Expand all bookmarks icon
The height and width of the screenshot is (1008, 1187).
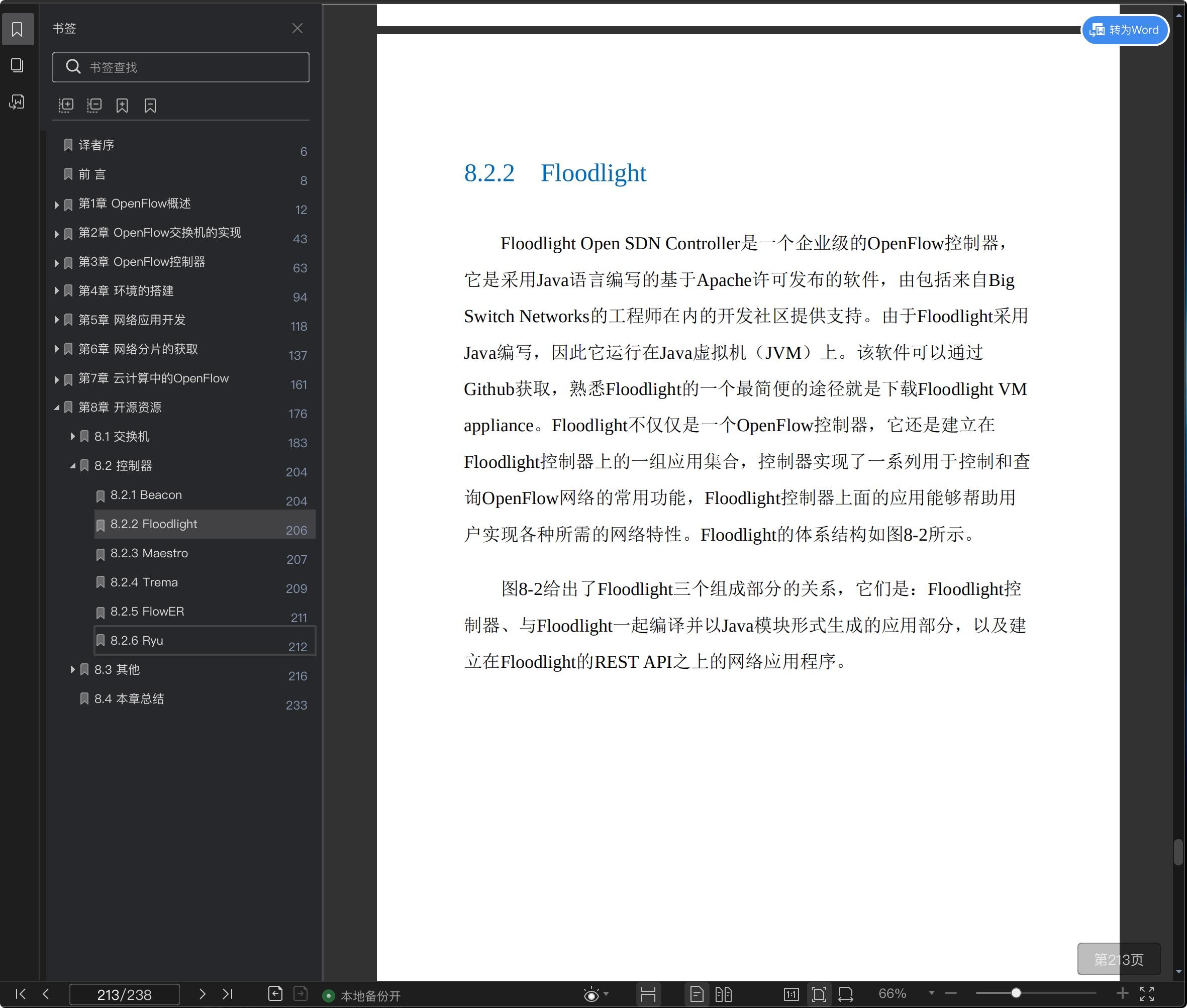coord(66,105)
